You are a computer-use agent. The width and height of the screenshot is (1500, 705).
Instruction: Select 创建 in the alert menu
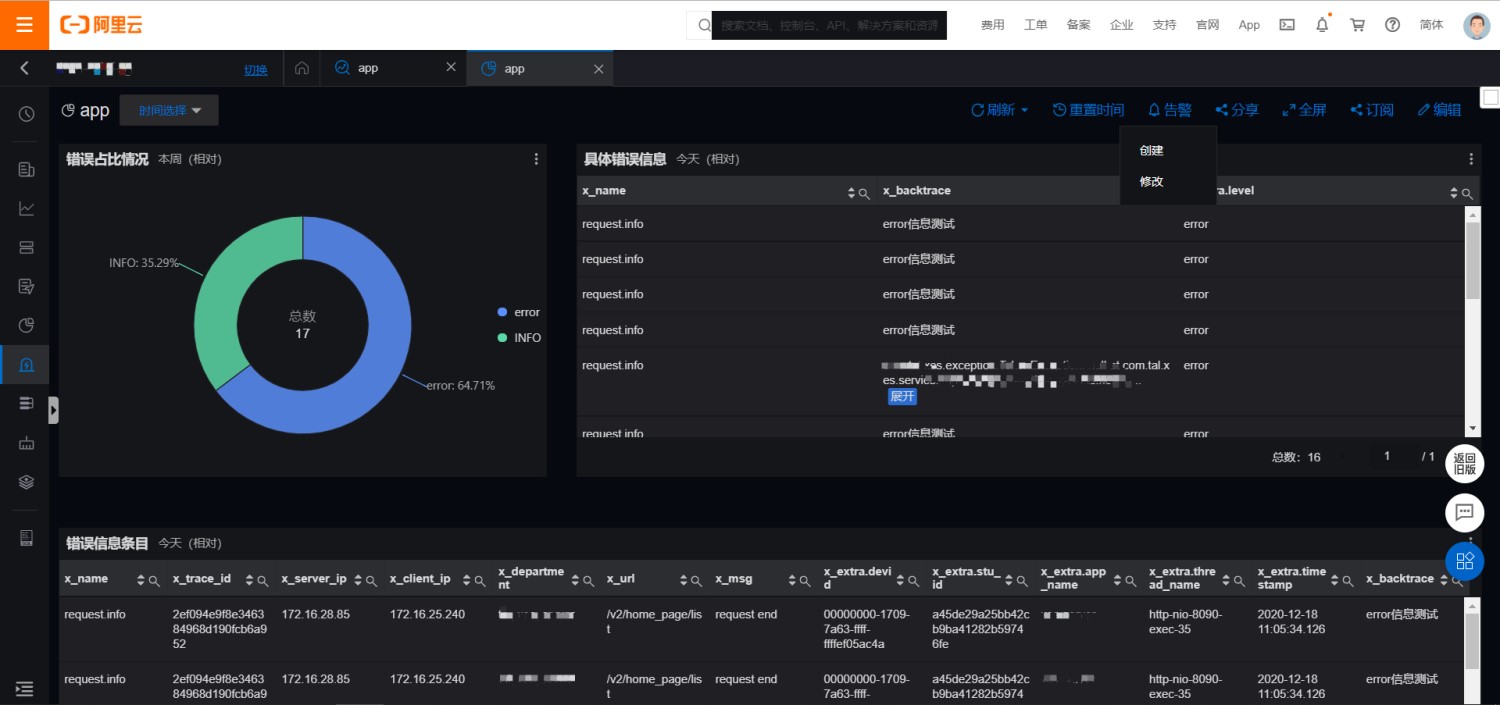(x=1152, y=151)
